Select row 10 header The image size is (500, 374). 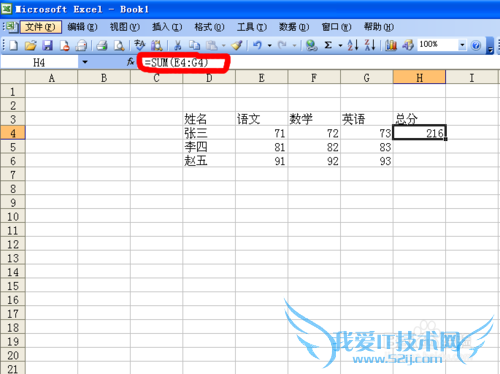coord(13,216)
